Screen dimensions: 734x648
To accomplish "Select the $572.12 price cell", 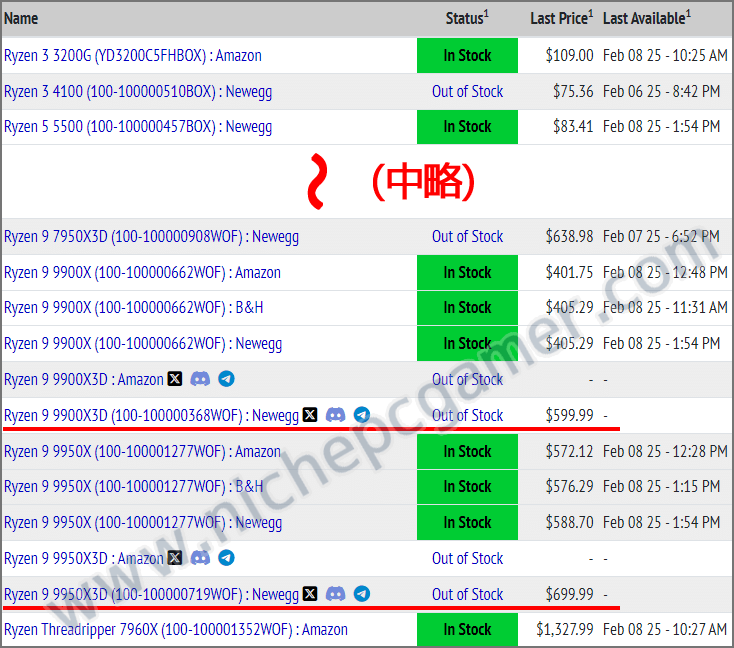I will tap(569, 451).
